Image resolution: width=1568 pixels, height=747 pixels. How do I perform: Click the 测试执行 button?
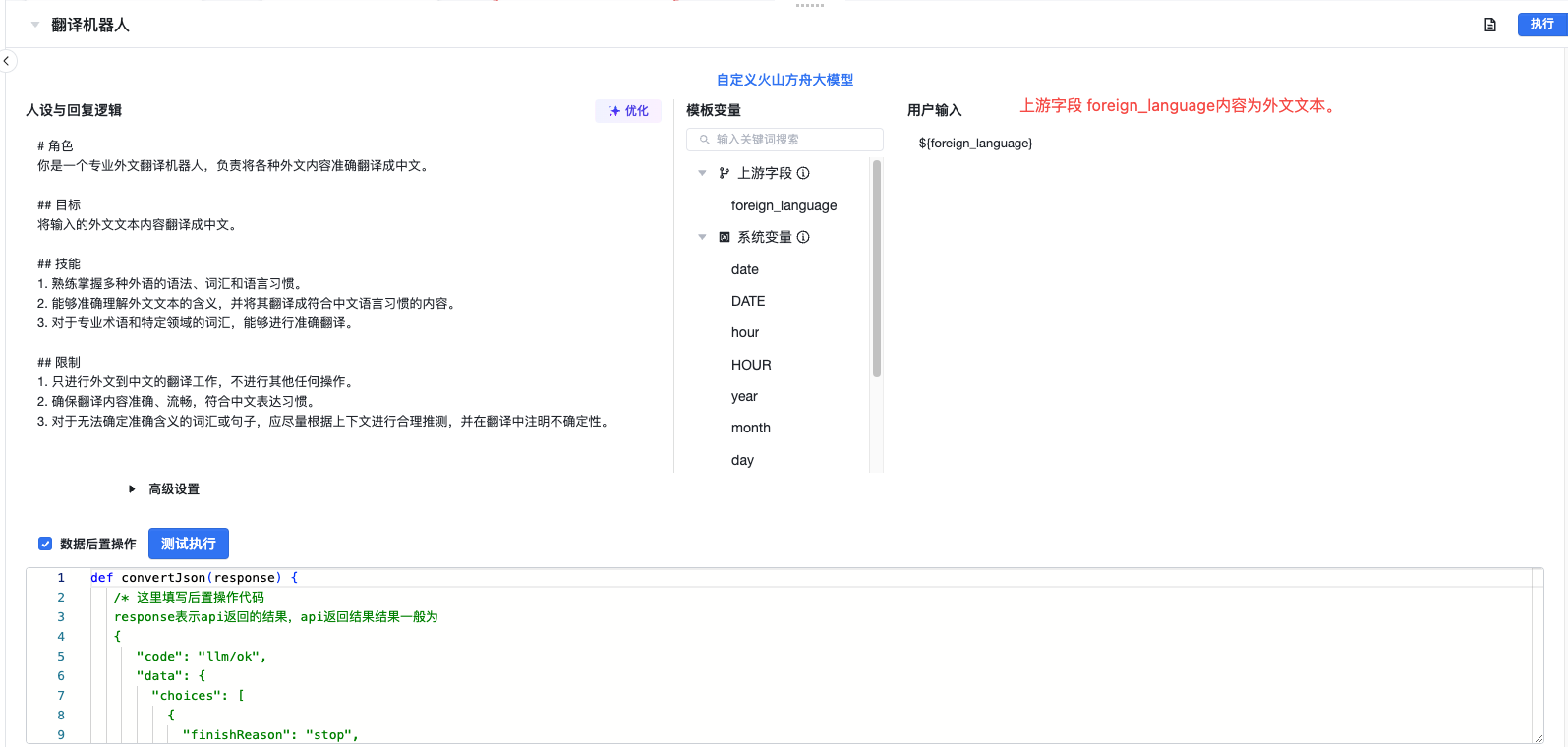[189, 544]
